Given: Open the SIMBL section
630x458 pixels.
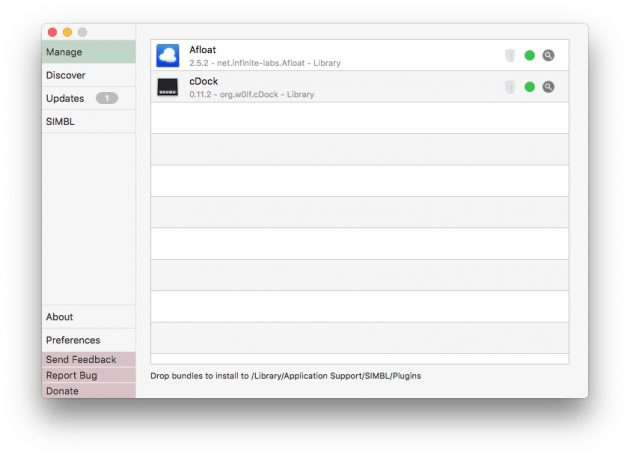Looking at the screenshot, I should 88,121.
